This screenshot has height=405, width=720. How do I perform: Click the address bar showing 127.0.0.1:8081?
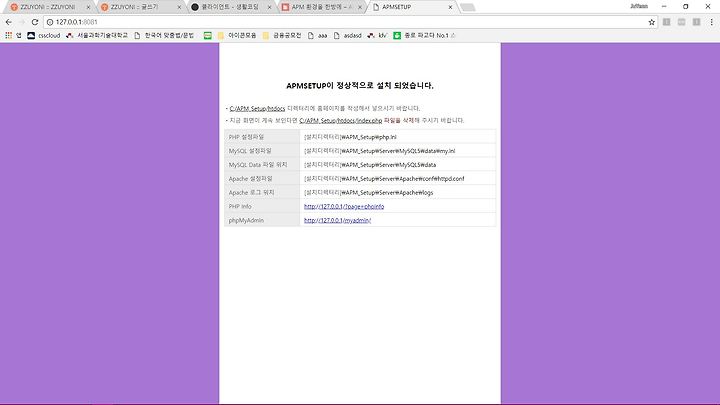[349, 22]
